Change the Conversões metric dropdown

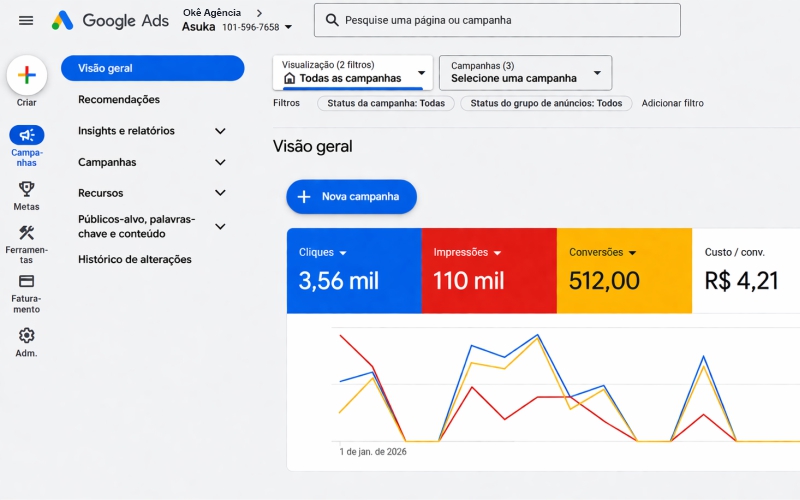pyautogui.click(x=632, y=253)
